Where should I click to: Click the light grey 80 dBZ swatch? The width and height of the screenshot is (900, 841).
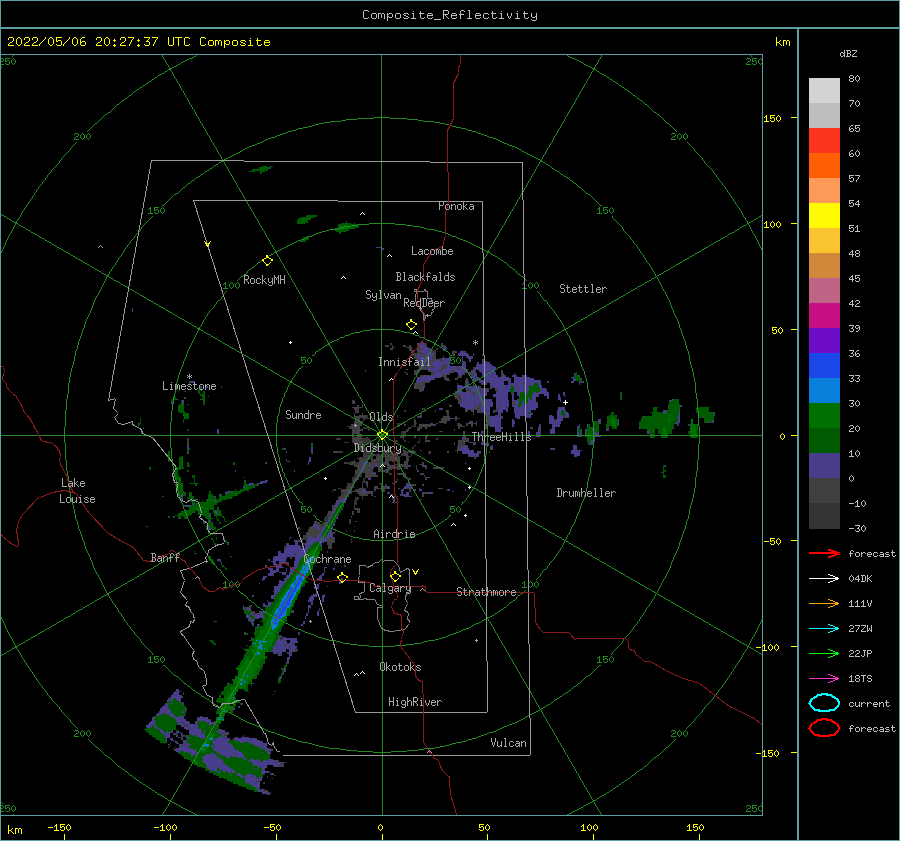tap(824, 90)
